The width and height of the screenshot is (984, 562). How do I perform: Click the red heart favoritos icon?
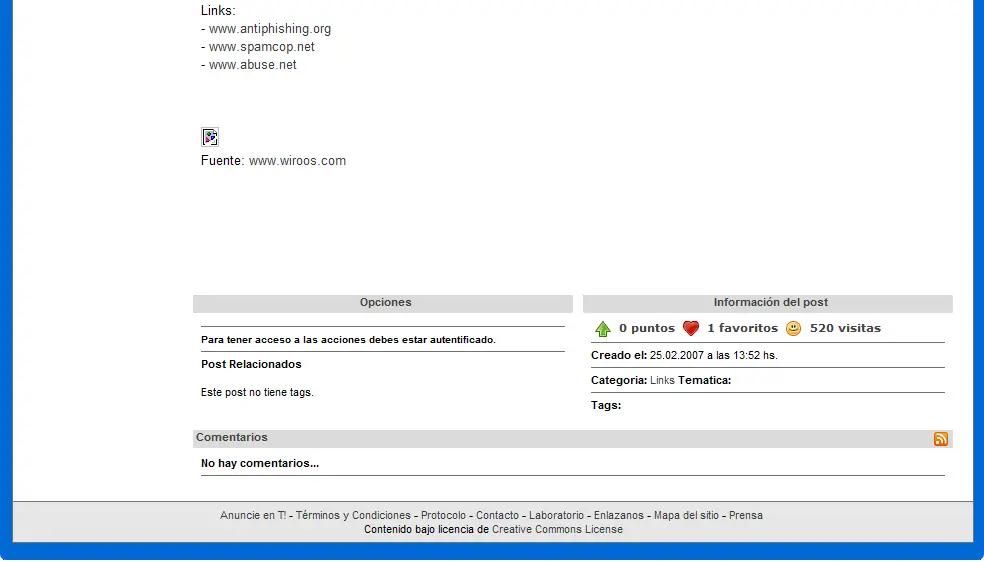(690, 328)
